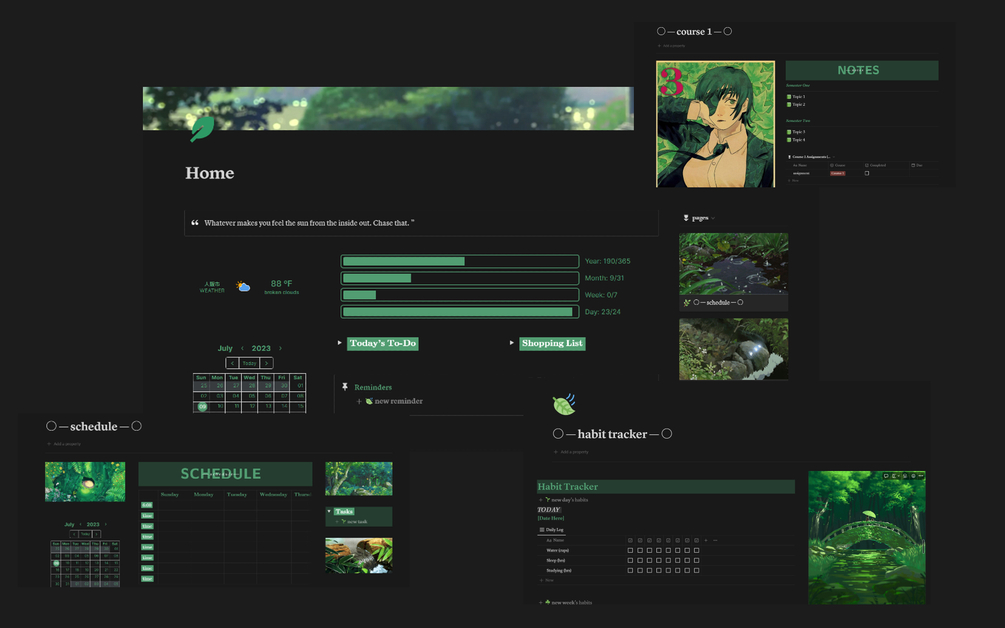Image resolution: width=1005 pixels, height=628 pixels.
Task: Click the waving leaf icon above habit tracker
Action: (x=563, y=403)
